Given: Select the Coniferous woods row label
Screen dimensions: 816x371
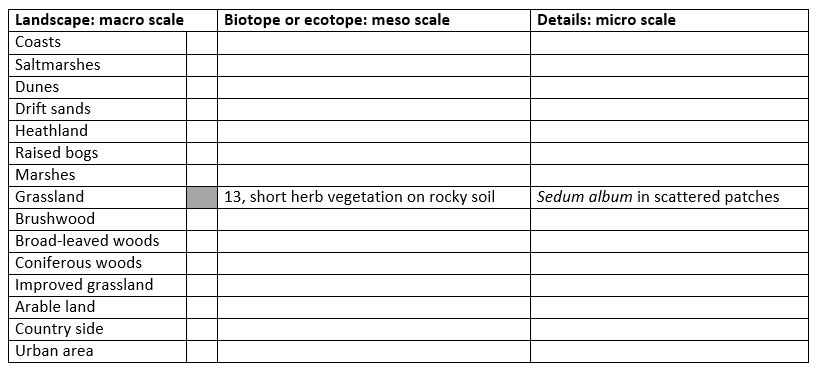Looking at the screenshot, I should pos(97,263).
